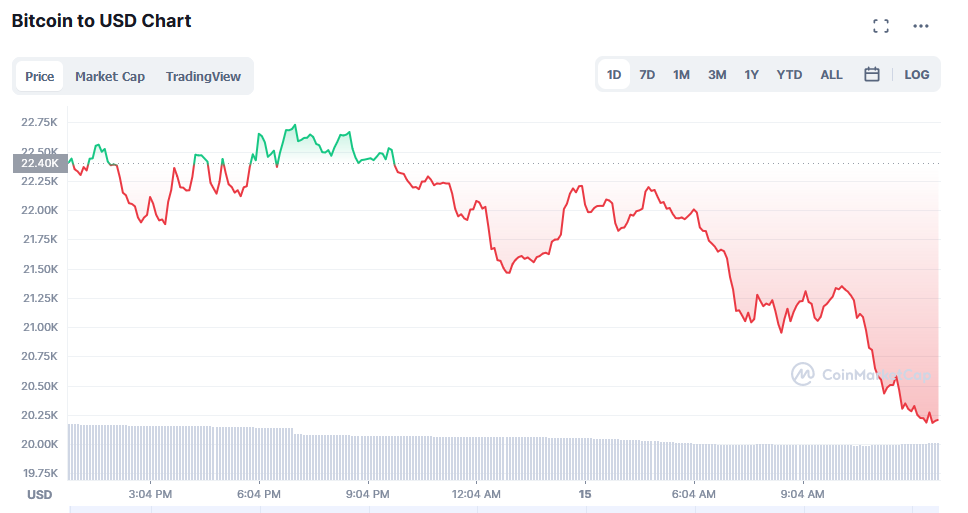Click the fullscreen expand icon
Image resolution: width=968 pixels, height=513 pixels.
pyautogui.click(x=881, y=26)
